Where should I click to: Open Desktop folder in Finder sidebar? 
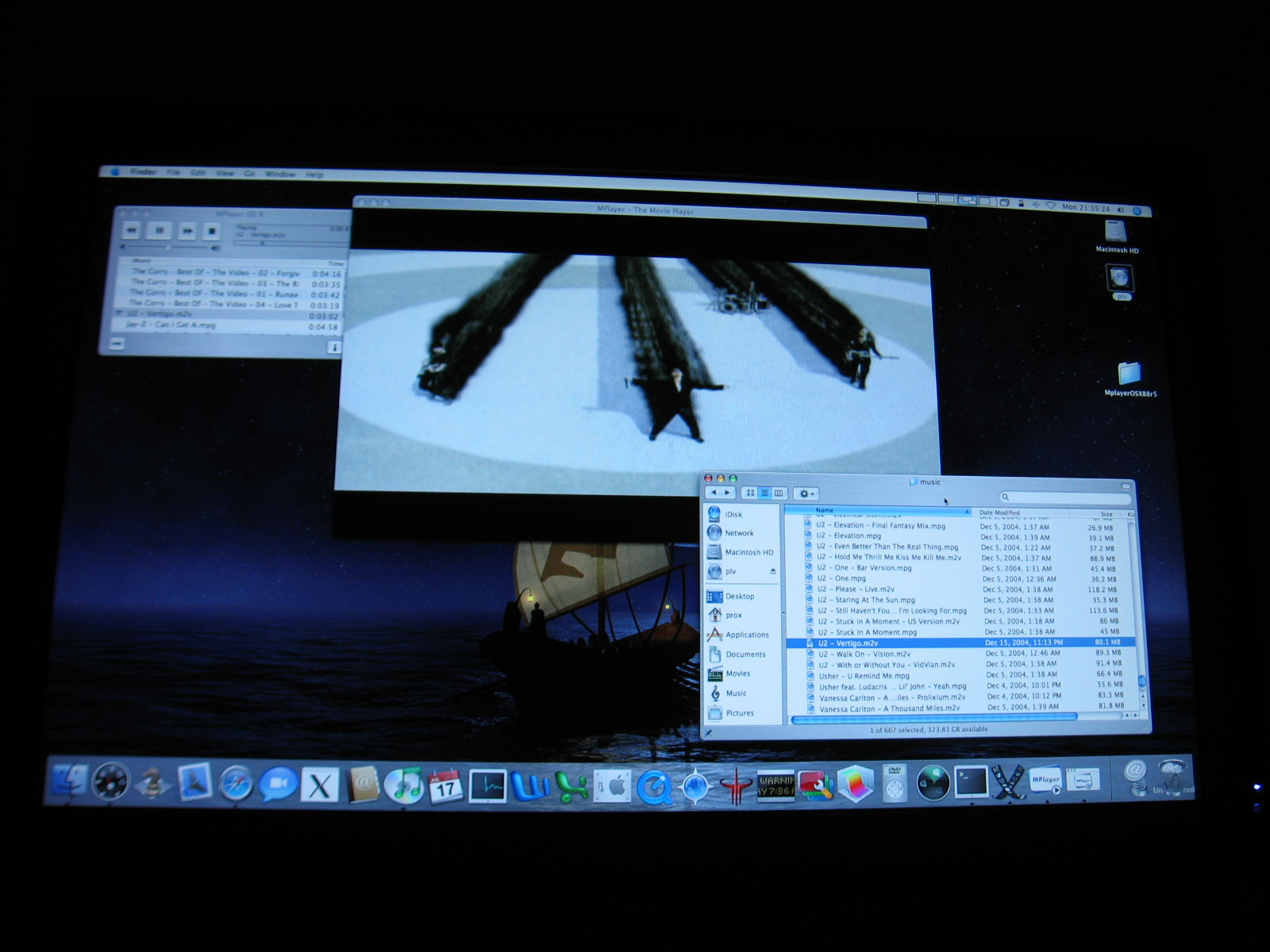click(x=731, y=596)
